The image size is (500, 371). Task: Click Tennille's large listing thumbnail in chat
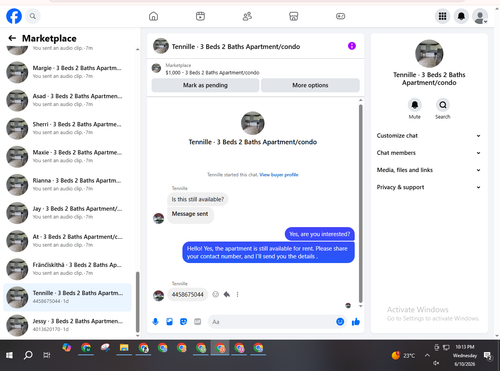coord(253,123)
